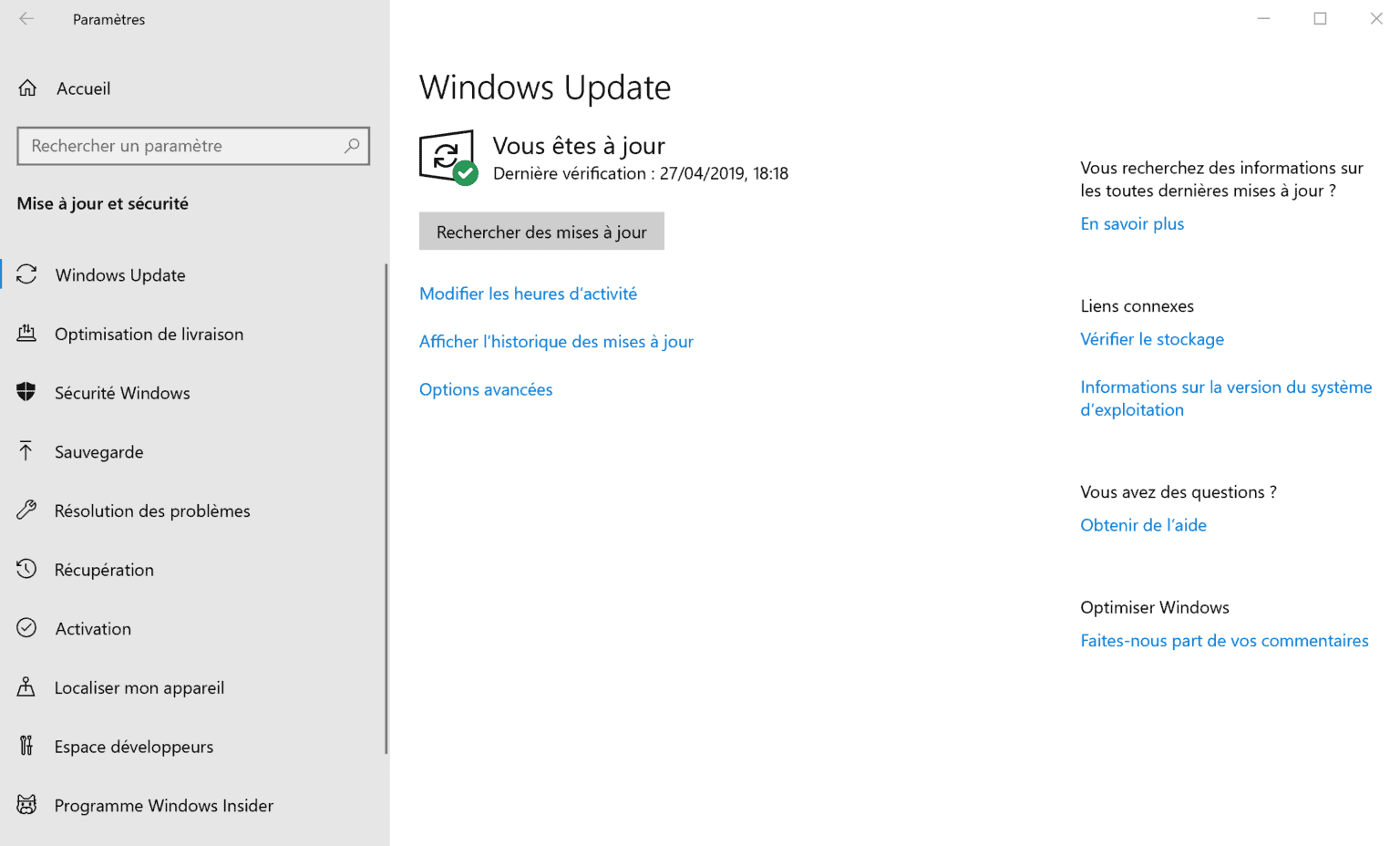Click the Localiser mon appareil icon
1400x846 pixels.
(x=26, y=687)
